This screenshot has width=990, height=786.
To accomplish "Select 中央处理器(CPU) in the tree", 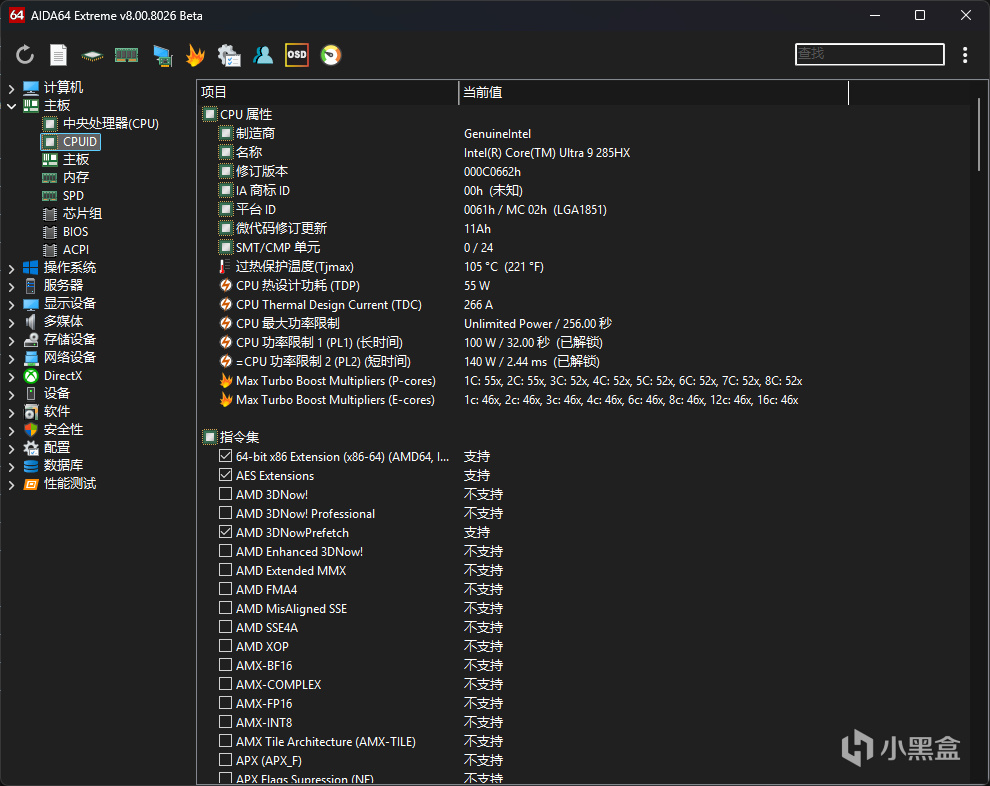I will tap(110, 124).
